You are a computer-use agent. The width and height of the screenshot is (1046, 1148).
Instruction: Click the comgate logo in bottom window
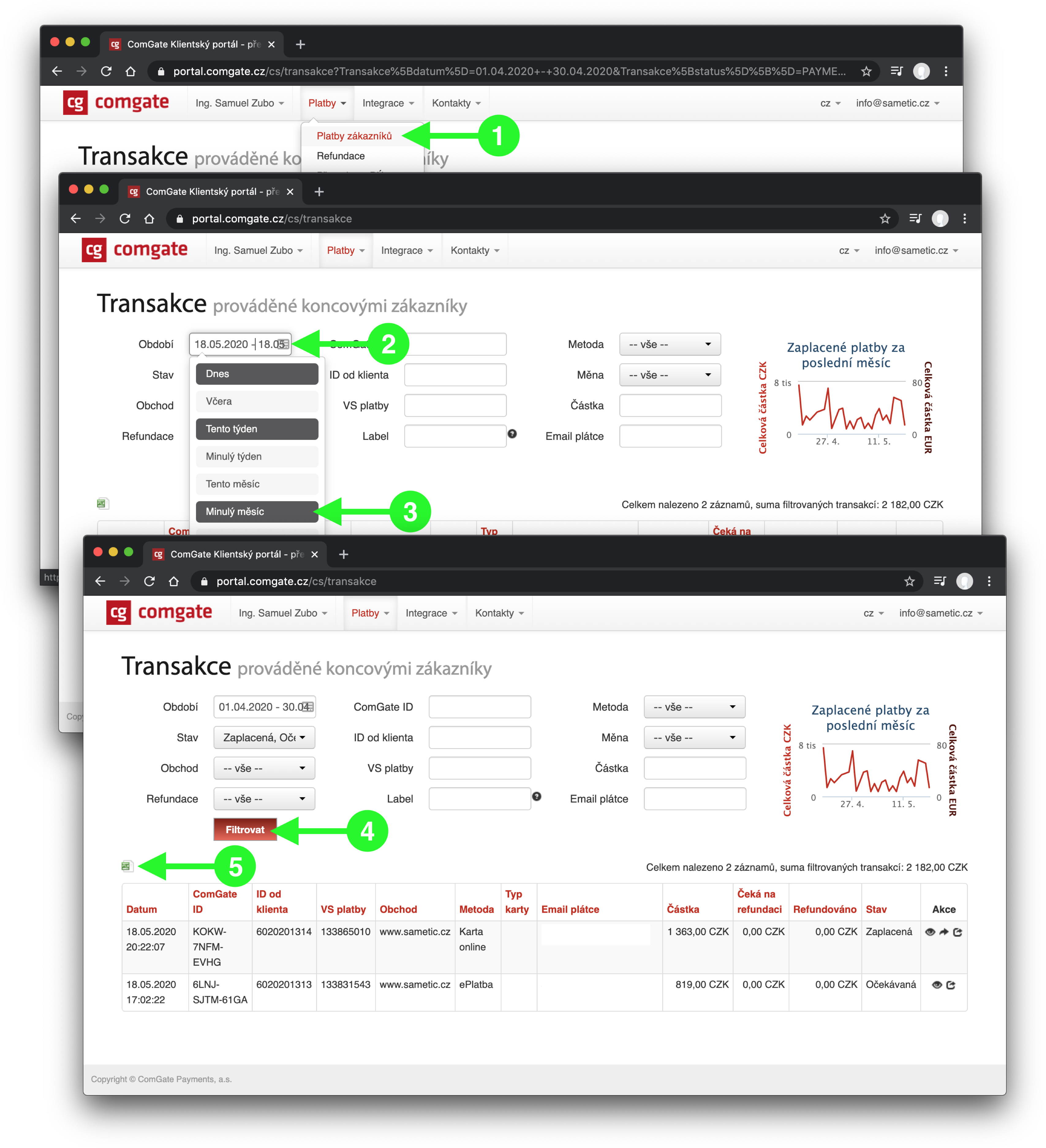point(160,613)
